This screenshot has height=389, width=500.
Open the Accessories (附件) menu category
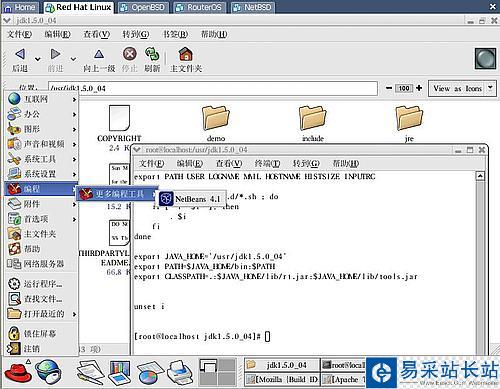[x=42, y=204]
